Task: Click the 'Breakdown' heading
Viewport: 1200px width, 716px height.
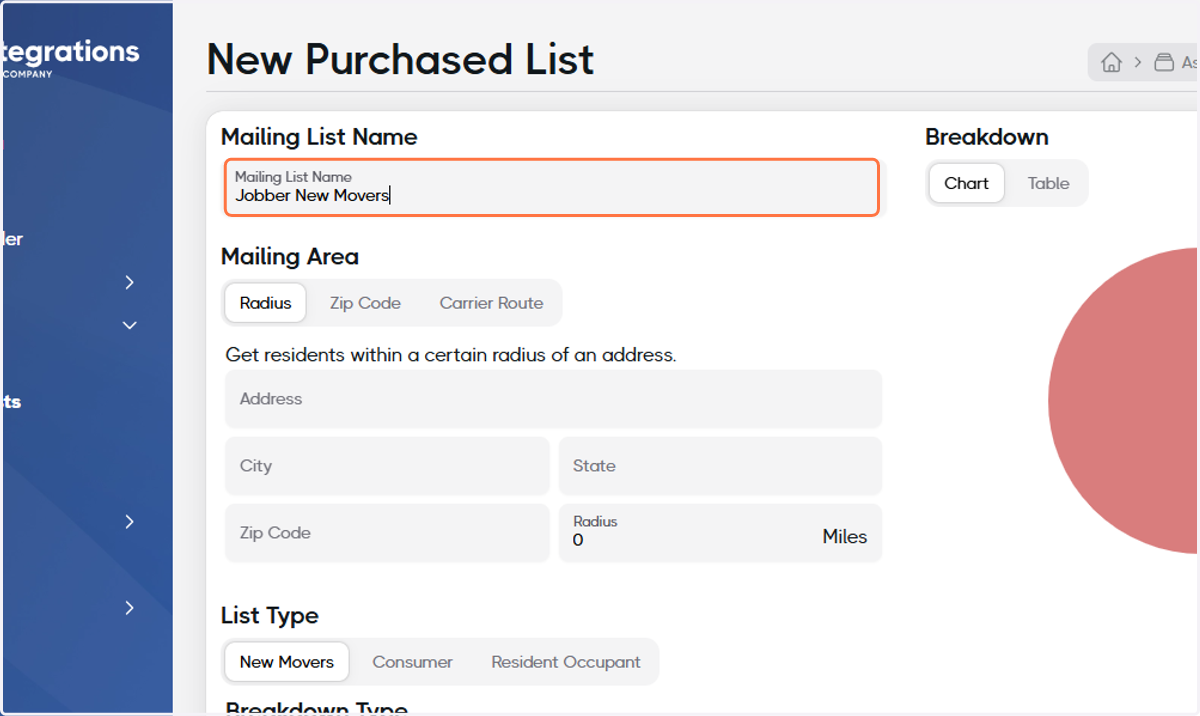Action: point(987,137)
